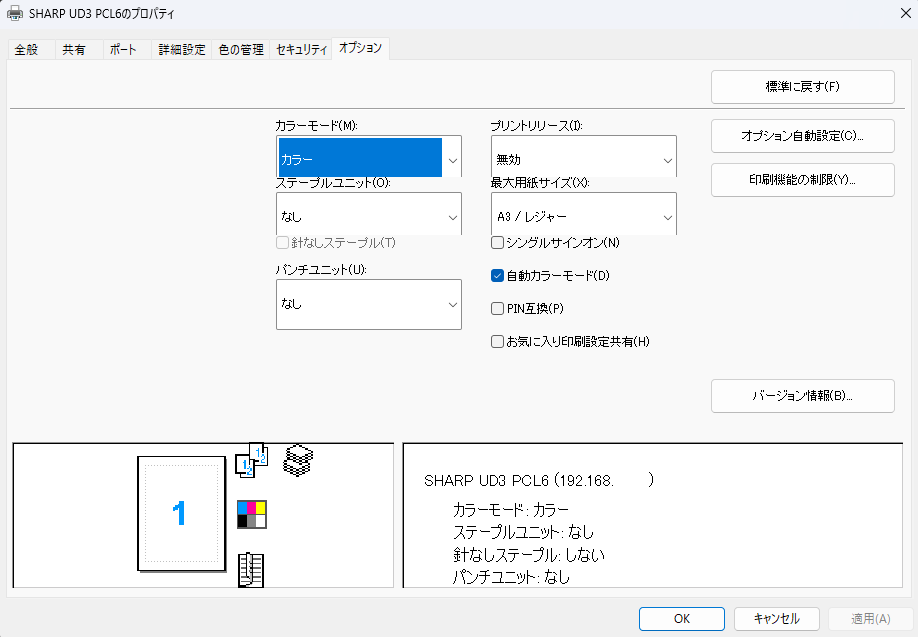The height and width of the screenshot is (637, 918).
Task: Click the 適用 button
Action: click(x=871, y=619)
